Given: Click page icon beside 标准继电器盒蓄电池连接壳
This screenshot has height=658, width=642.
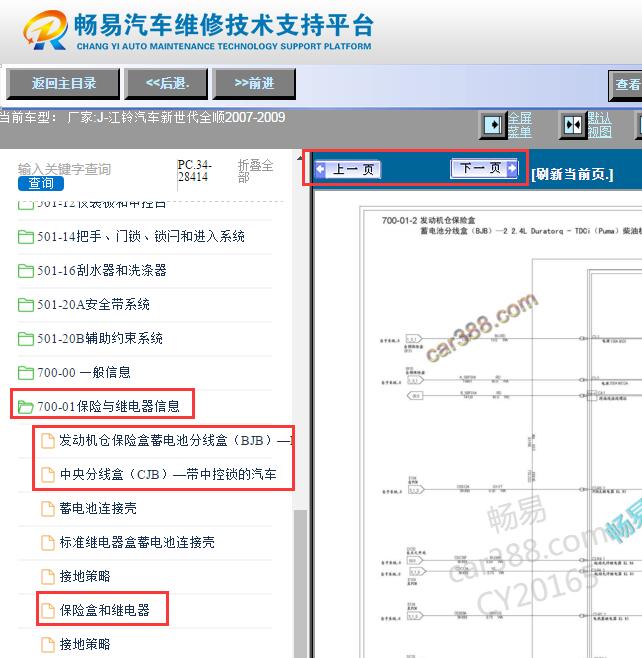Looking at the screenshot, I should (x=48, y=543).
